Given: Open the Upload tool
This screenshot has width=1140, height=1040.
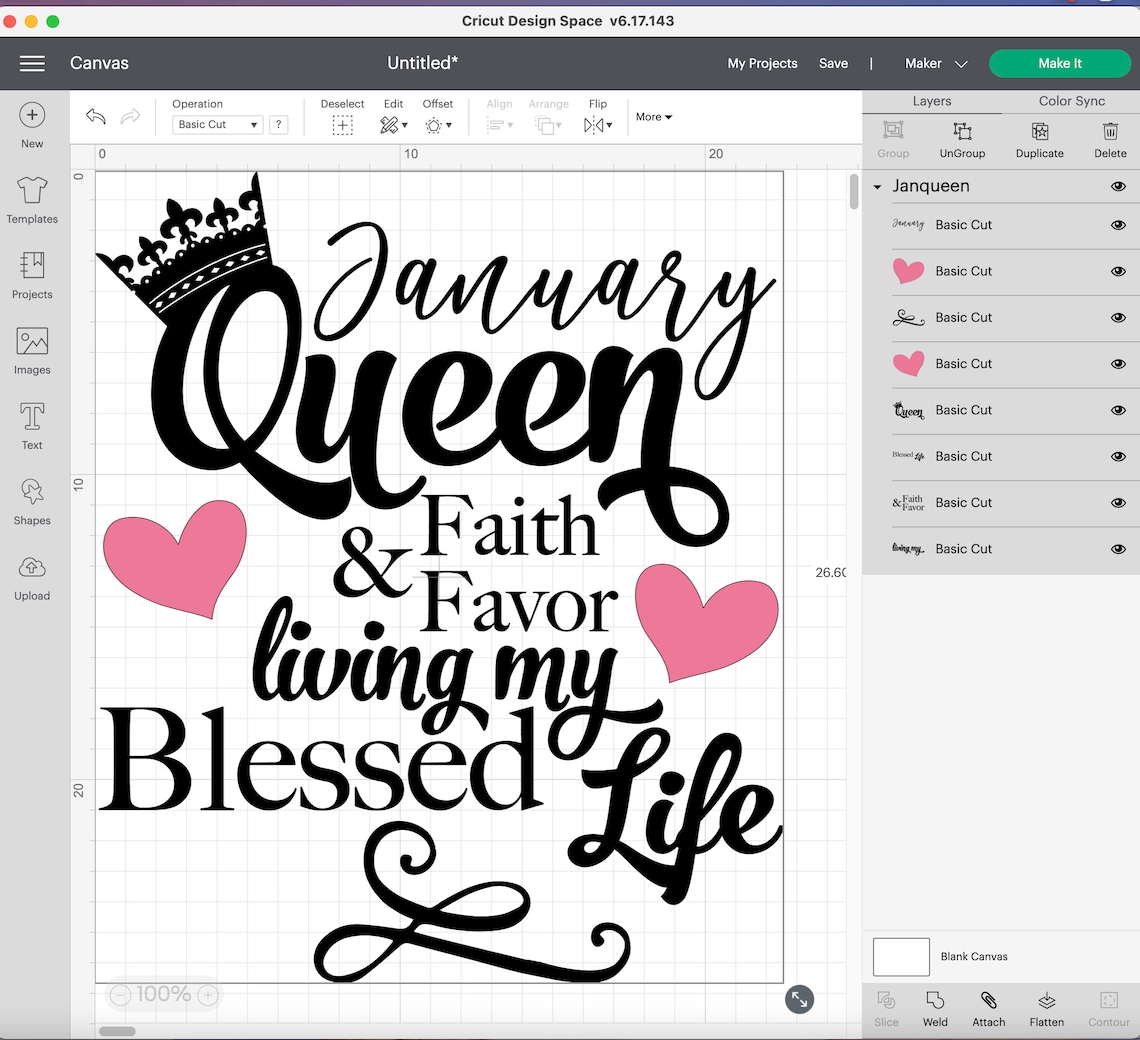Looking at the screenshot, I should click(x=31, y=576).
